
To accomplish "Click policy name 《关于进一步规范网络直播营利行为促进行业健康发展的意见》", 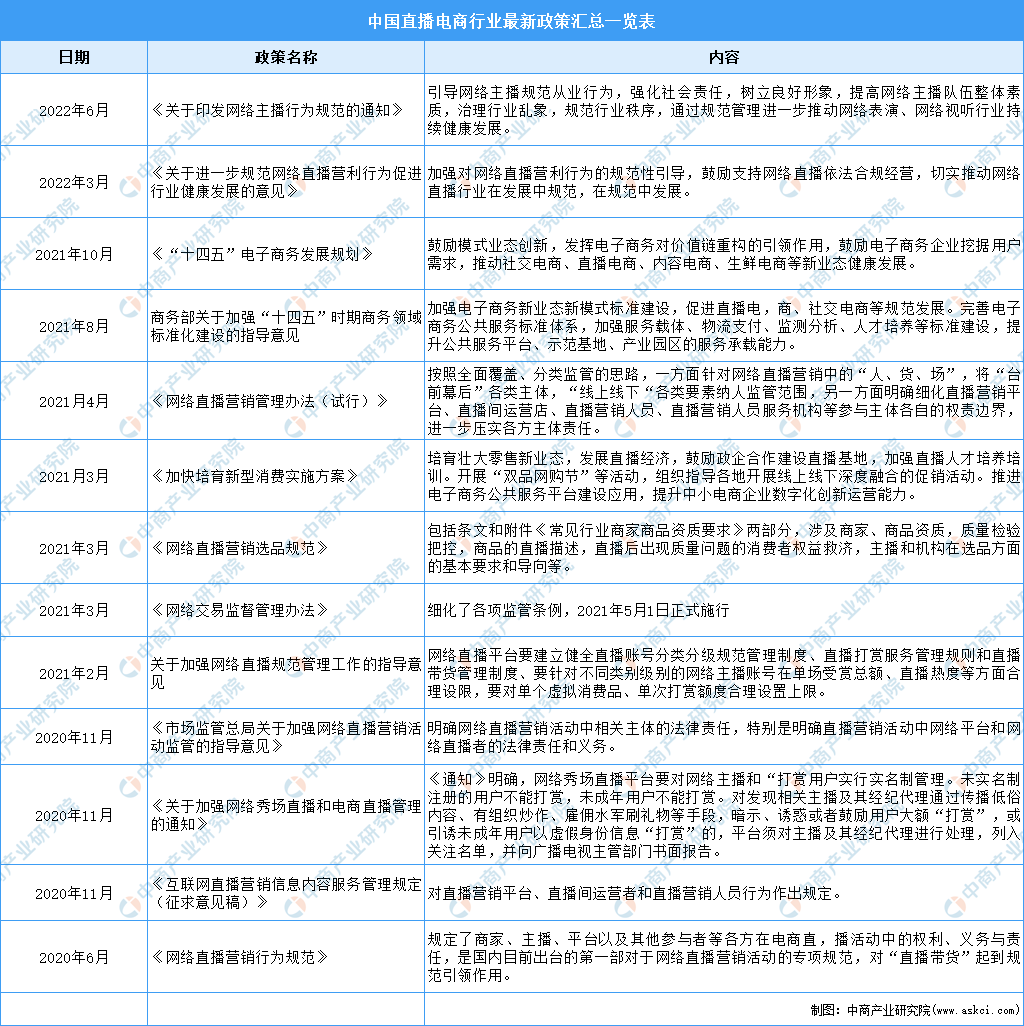I will (286, 182).
